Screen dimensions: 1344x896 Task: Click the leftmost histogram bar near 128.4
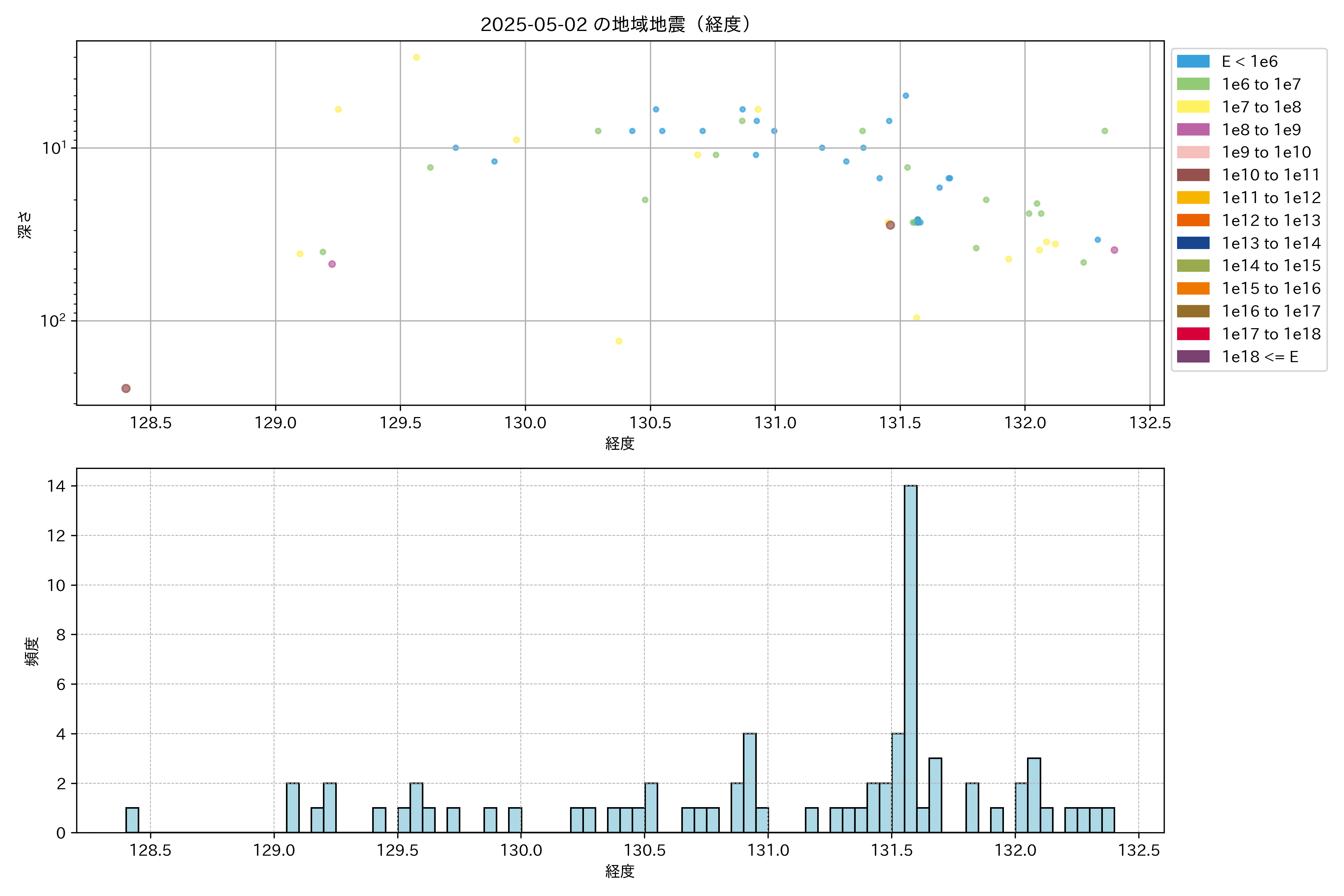pyautogui.click(x=132, y=819)
